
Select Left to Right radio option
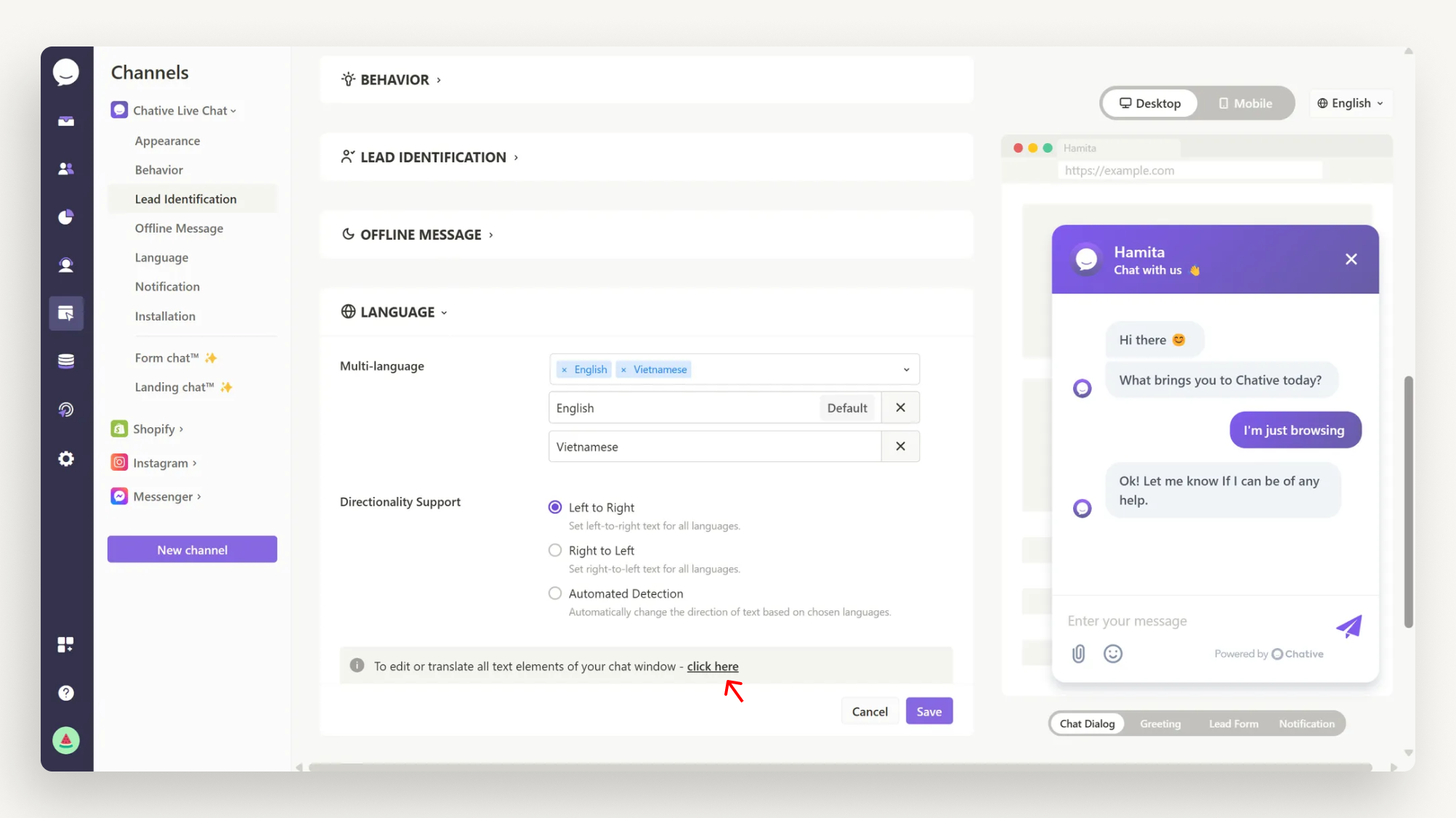555,507
